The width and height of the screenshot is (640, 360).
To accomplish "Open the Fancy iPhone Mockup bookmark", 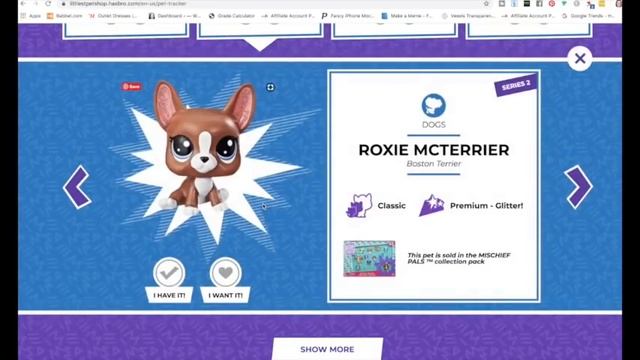I will click(x=348, y=16).
